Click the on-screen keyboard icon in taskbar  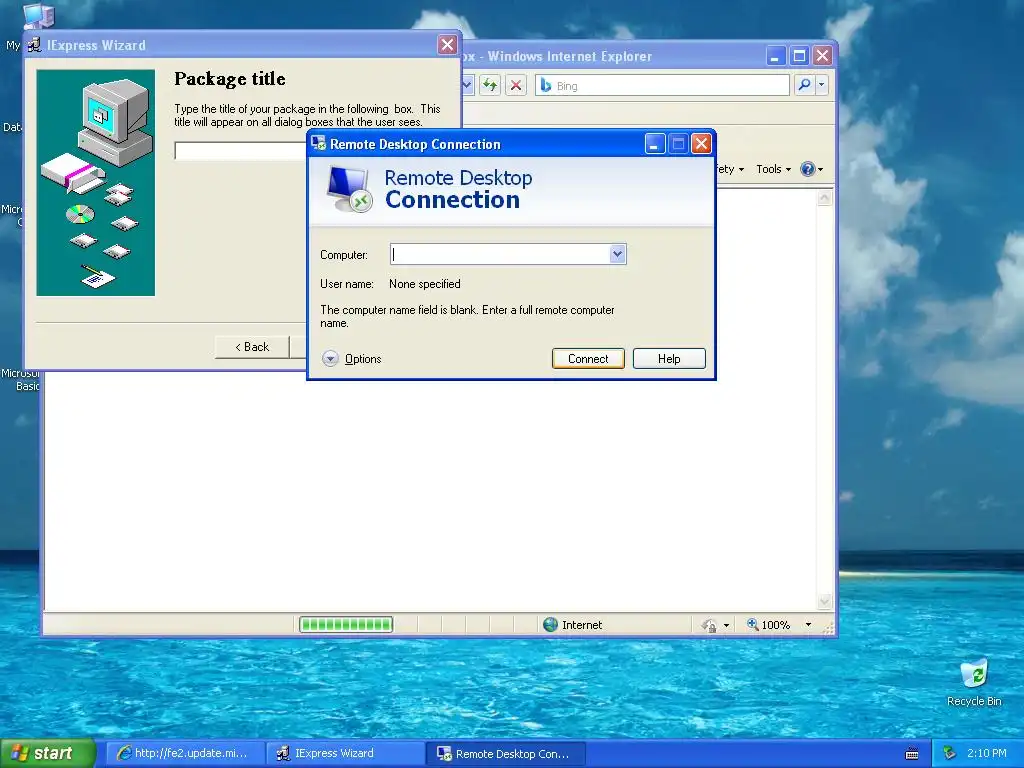[x=912, y=754]
